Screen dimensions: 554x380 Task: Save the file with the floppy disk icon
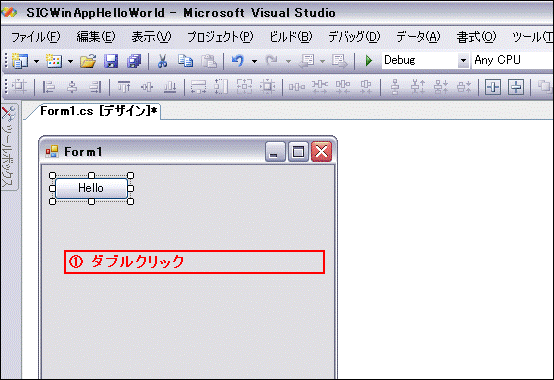coord(111,61)
